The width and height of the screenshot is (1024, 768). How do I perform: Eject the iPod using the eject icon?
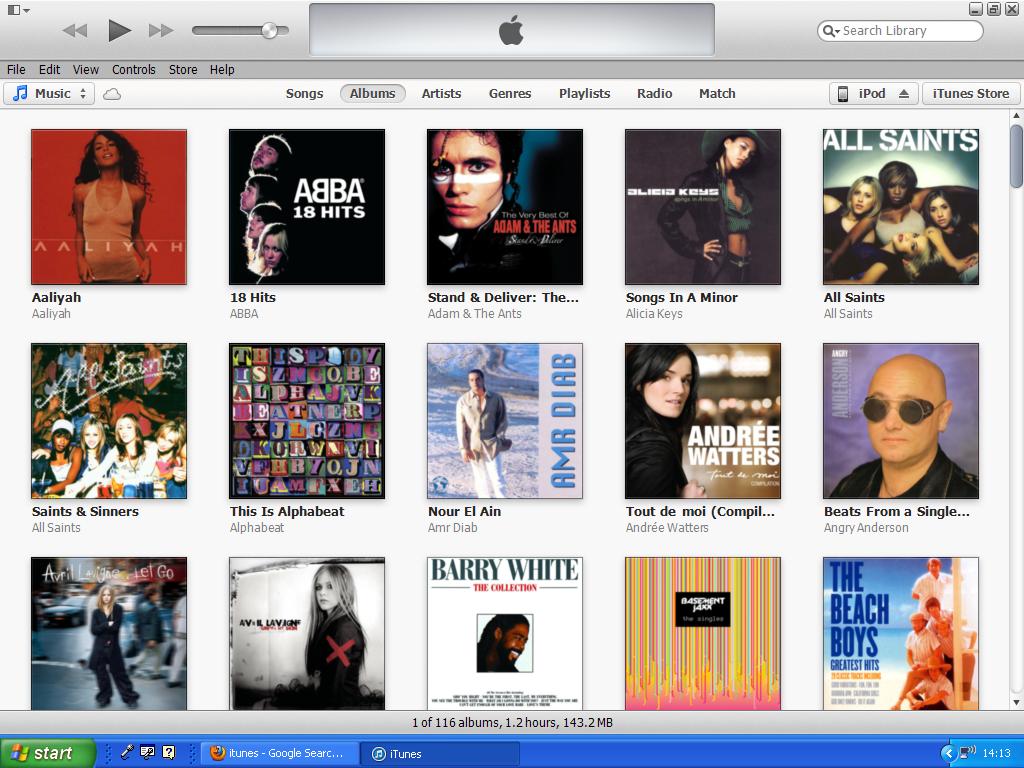(x=904, y=94)
